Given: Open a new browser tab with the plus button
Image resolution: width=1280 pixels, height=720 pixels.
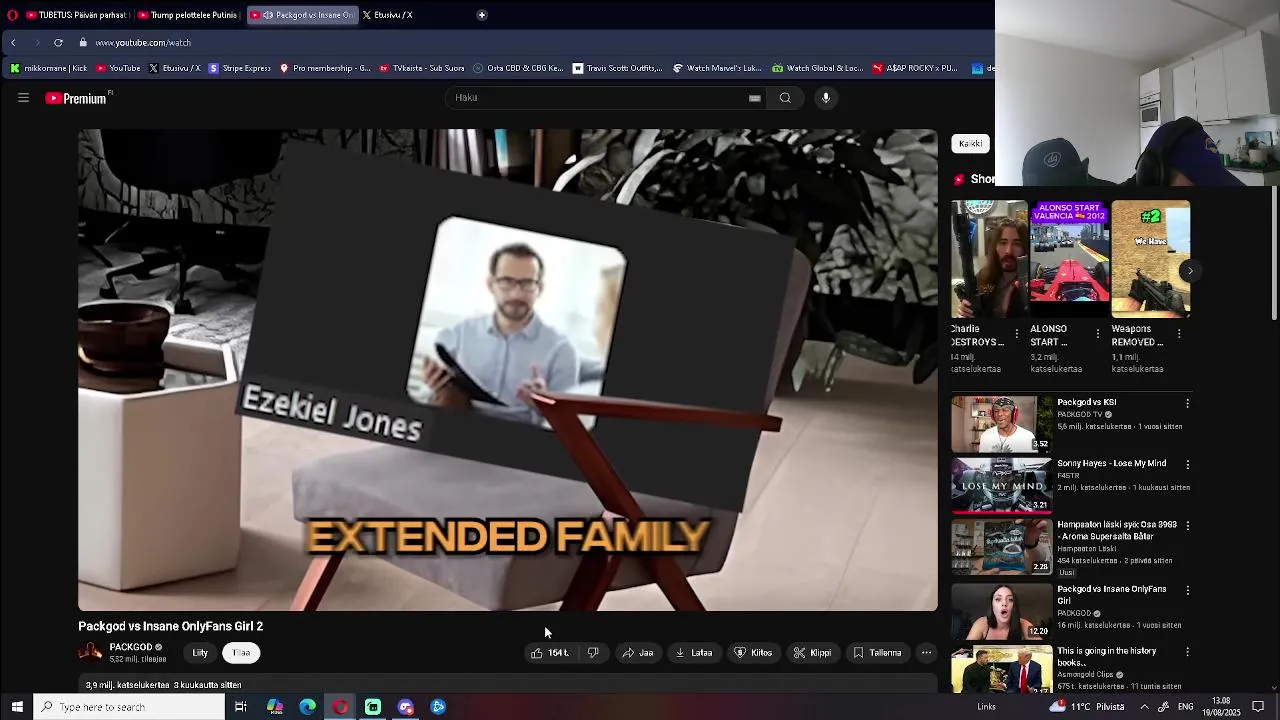Looking at the screenshot, I should (x=482, y=15).
